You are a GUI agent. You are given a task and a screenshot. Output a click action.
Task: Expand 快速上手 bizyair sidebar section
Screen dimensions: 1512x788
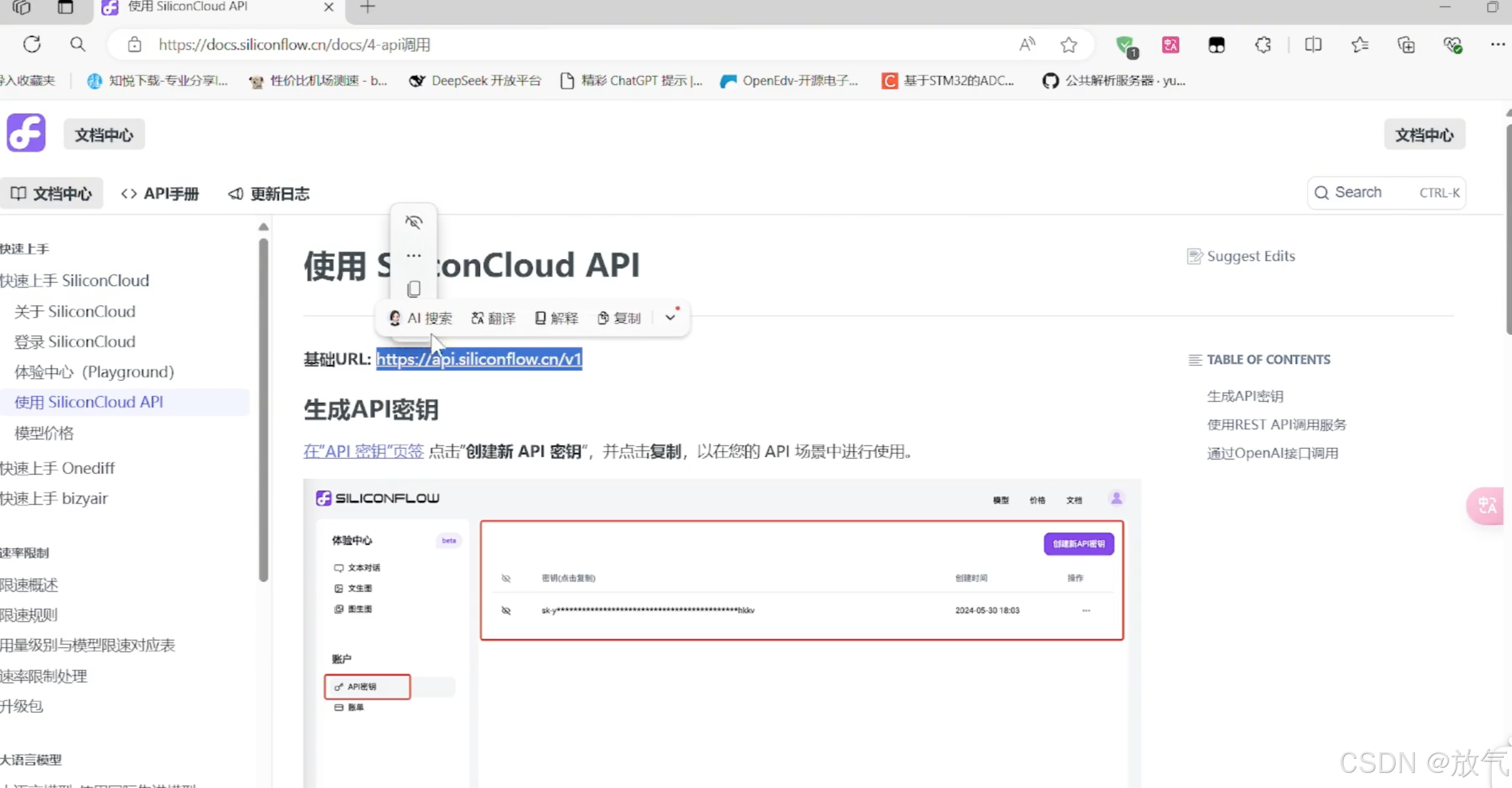(x=54, y=498)
